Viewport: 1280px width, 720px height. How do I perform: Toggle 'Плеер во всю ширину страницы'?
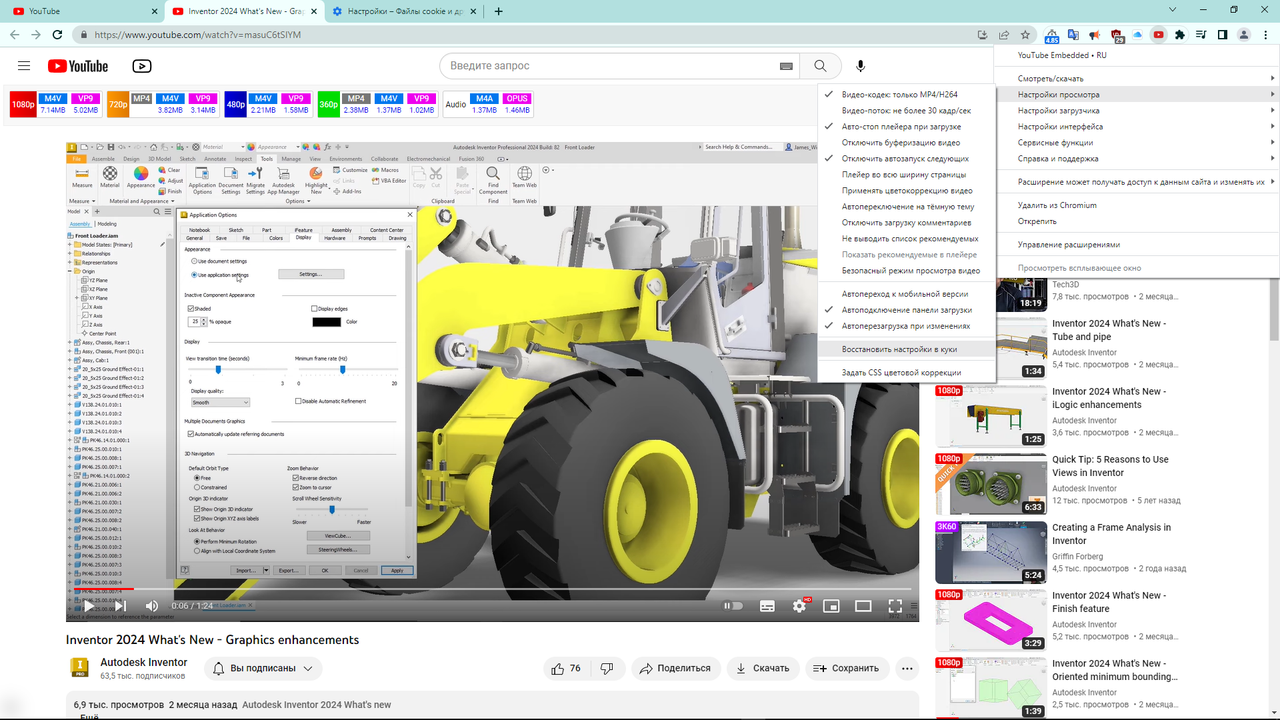click(x=907, y=175)
